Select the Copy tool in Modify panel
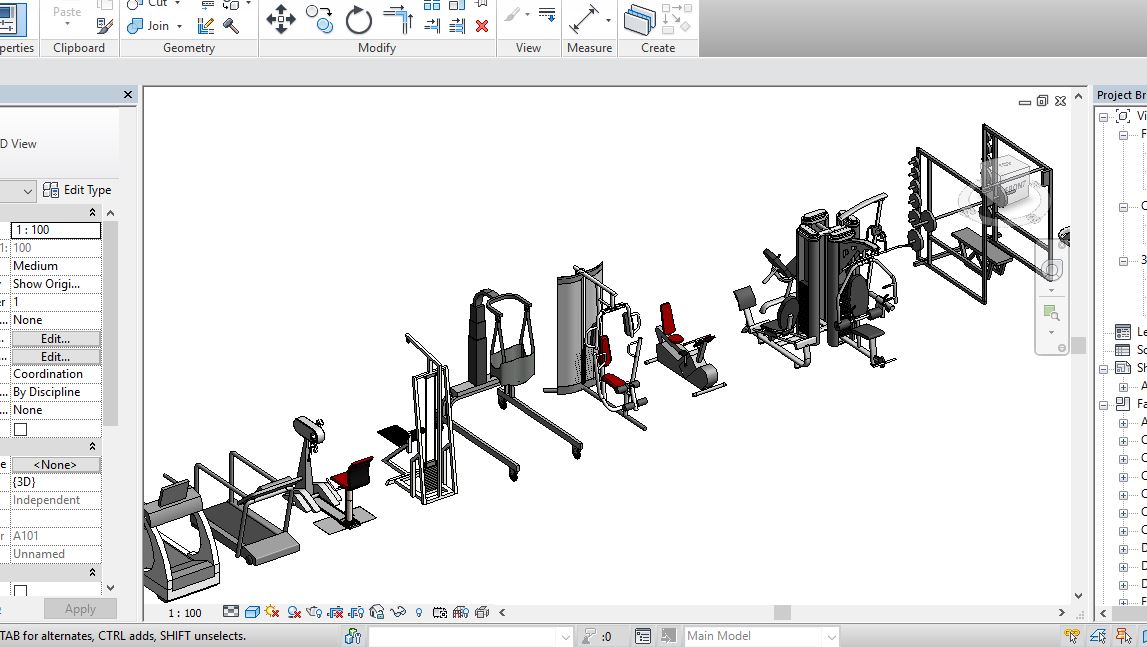This screenshot has height=647, width=1147. point(320,20)
